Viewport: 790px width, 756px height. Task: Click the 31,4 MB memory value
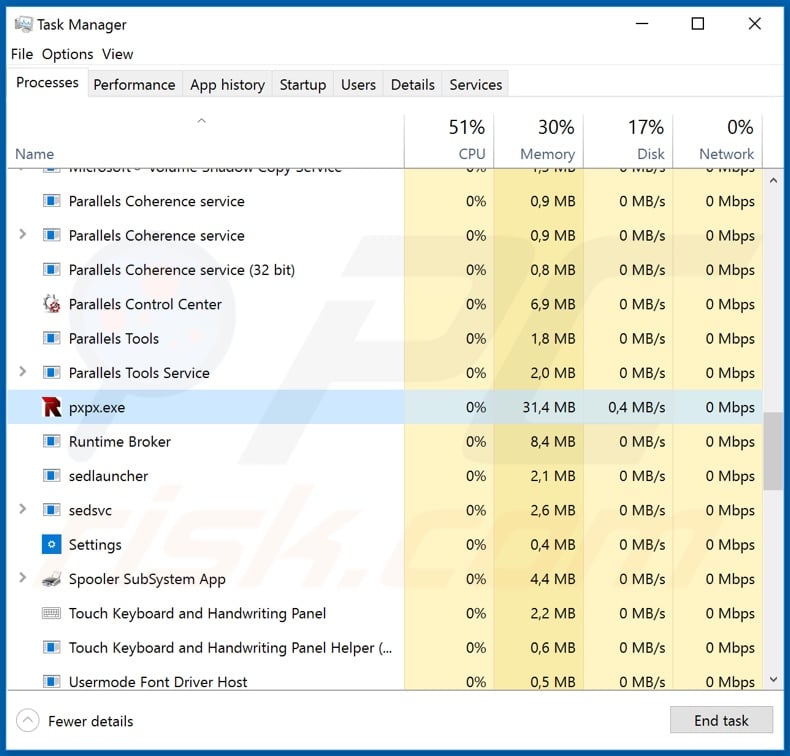point(549,407)
